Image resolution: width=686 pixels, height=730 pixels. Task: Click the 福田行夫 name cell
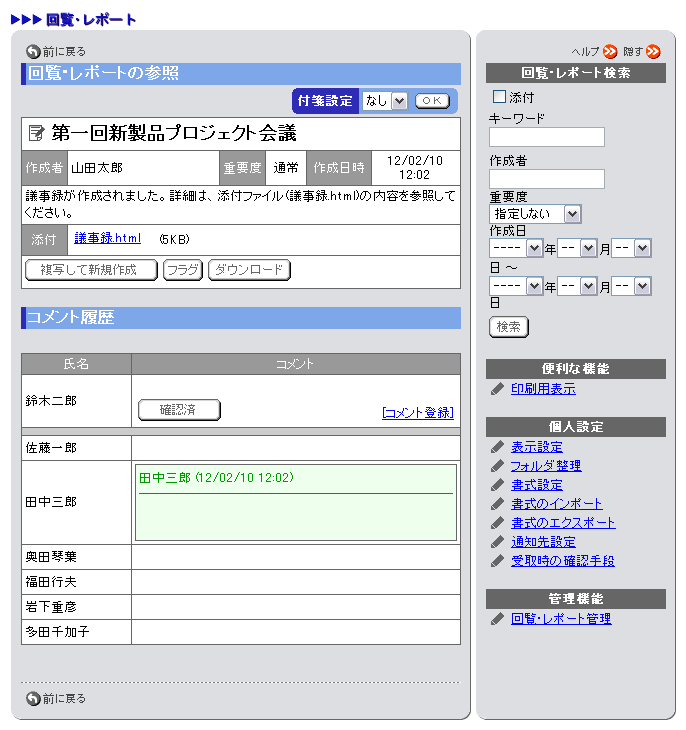pos(76,582)
